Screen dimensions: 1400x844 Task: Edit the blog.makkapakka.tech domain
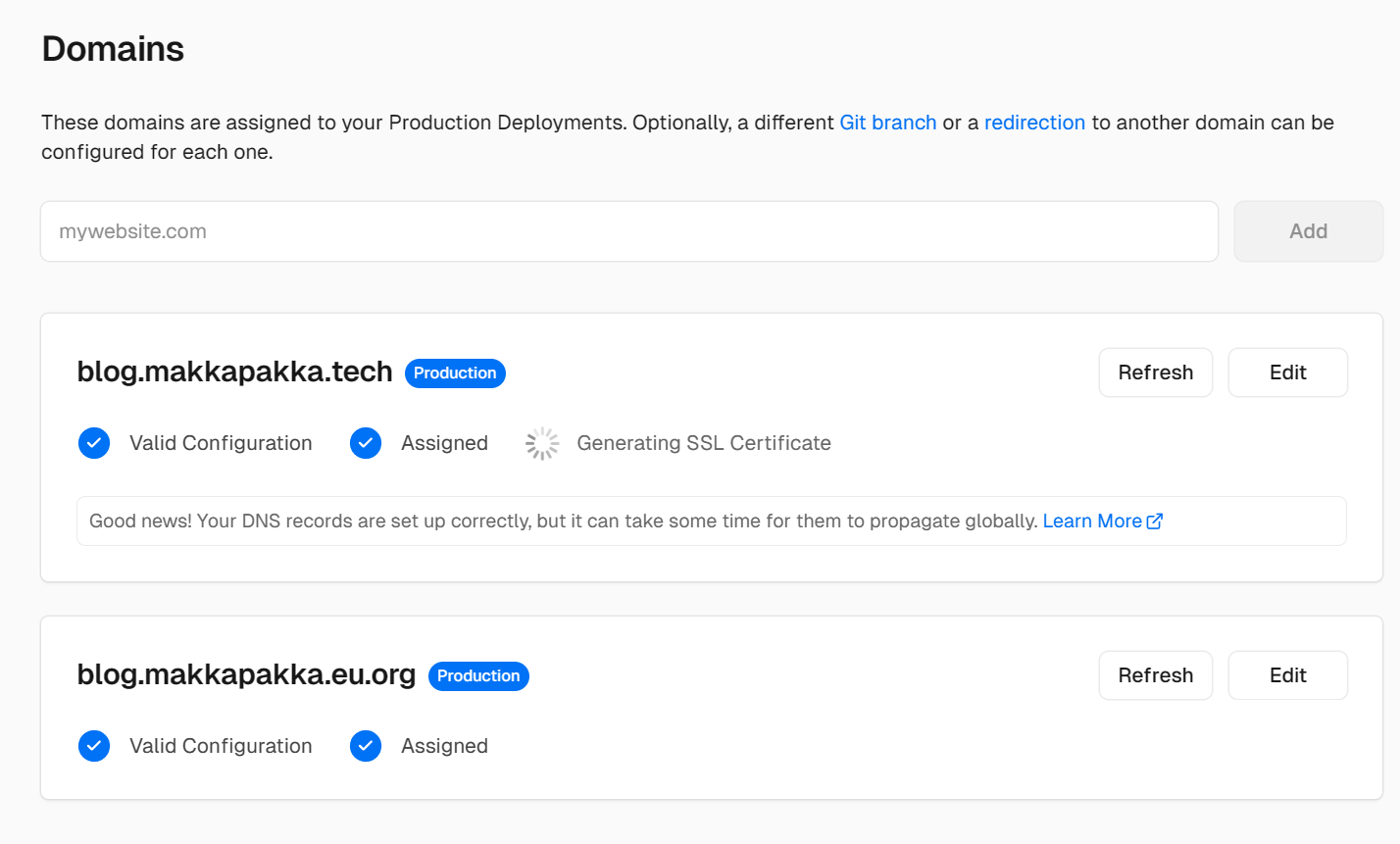click(1287, 372)
